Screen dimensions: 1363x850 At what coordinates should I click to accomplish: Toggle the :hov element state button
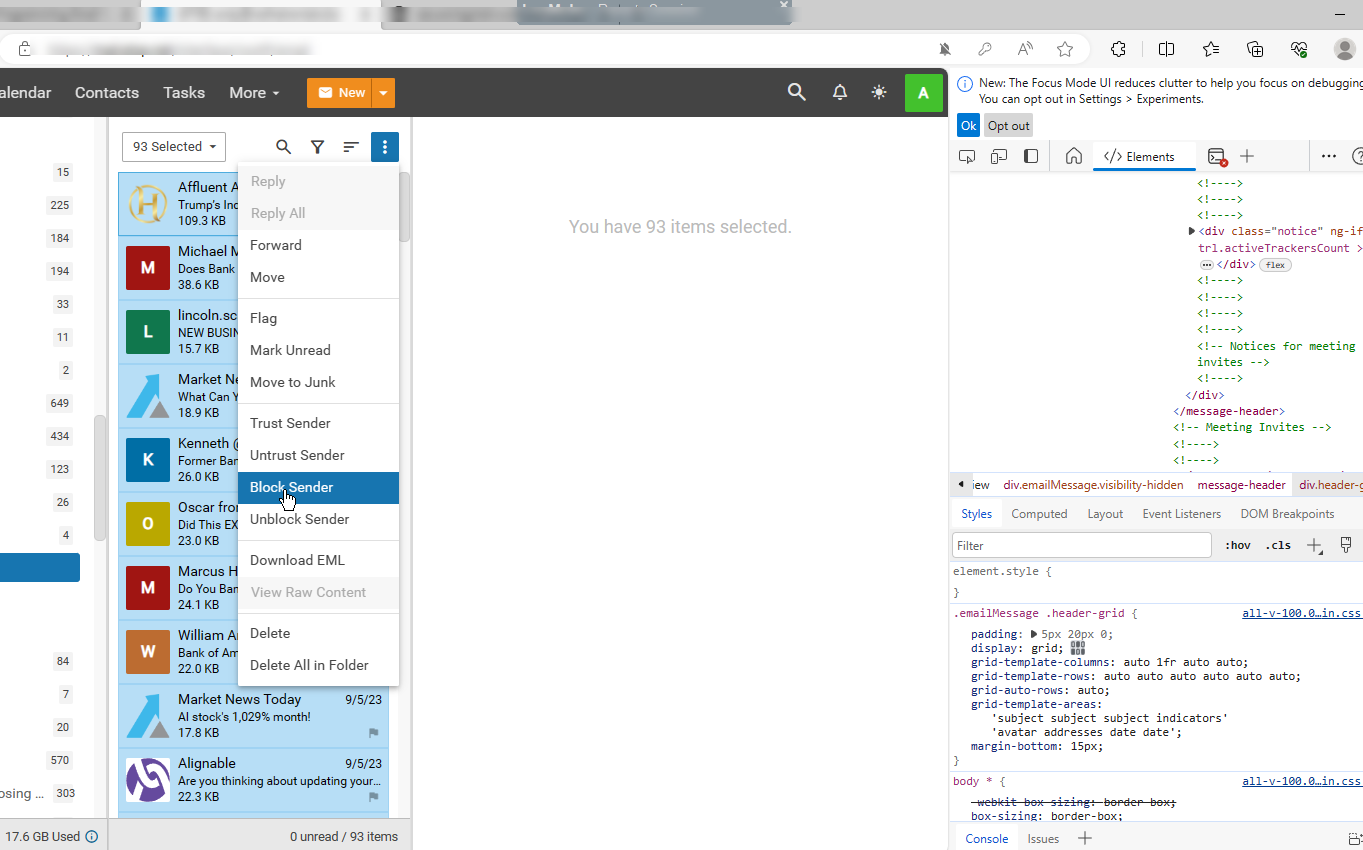[1237, 545]
